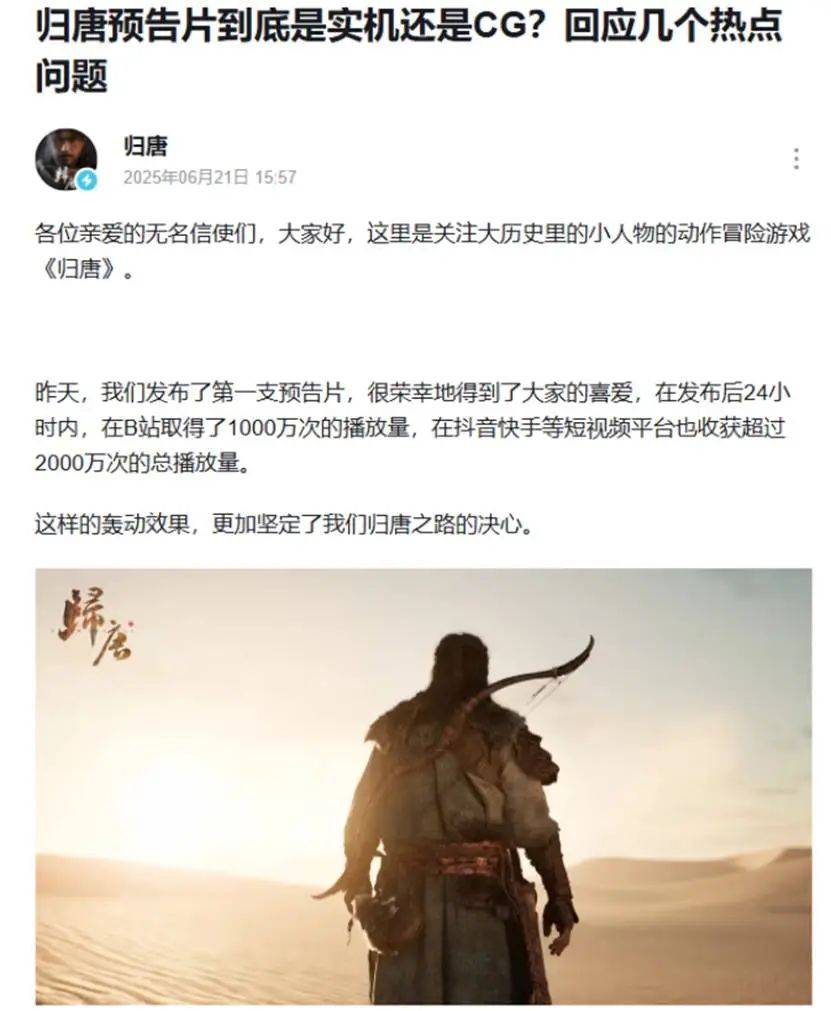This screenshot has height=1011, width=831.
Task: Click the word 问题 in the headline
Action: point(72,75)
